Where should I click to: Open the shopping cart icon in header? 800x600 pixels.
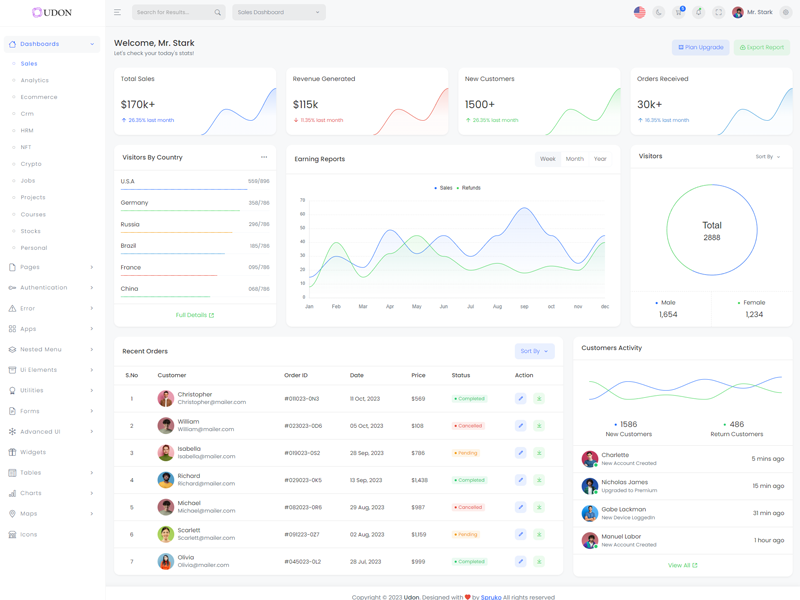pos(678,12)
